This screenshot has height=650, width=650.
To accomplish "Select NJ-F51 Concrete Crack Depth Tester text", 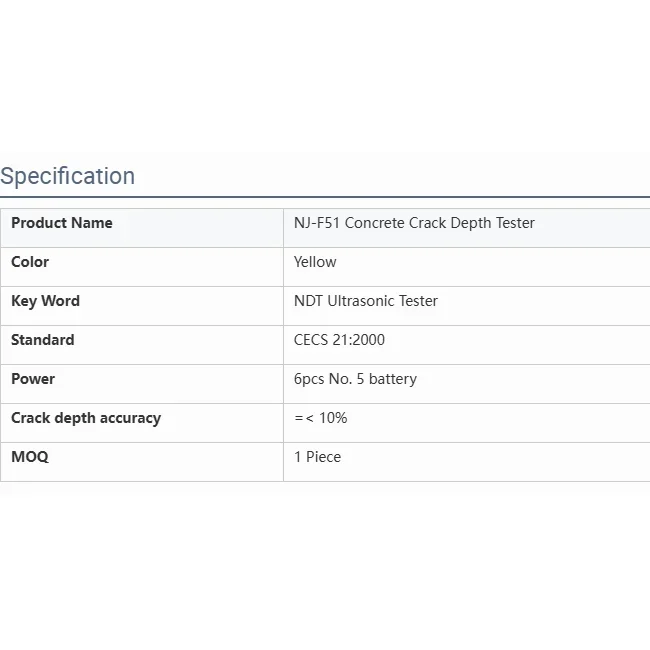I will click(414, 223).
